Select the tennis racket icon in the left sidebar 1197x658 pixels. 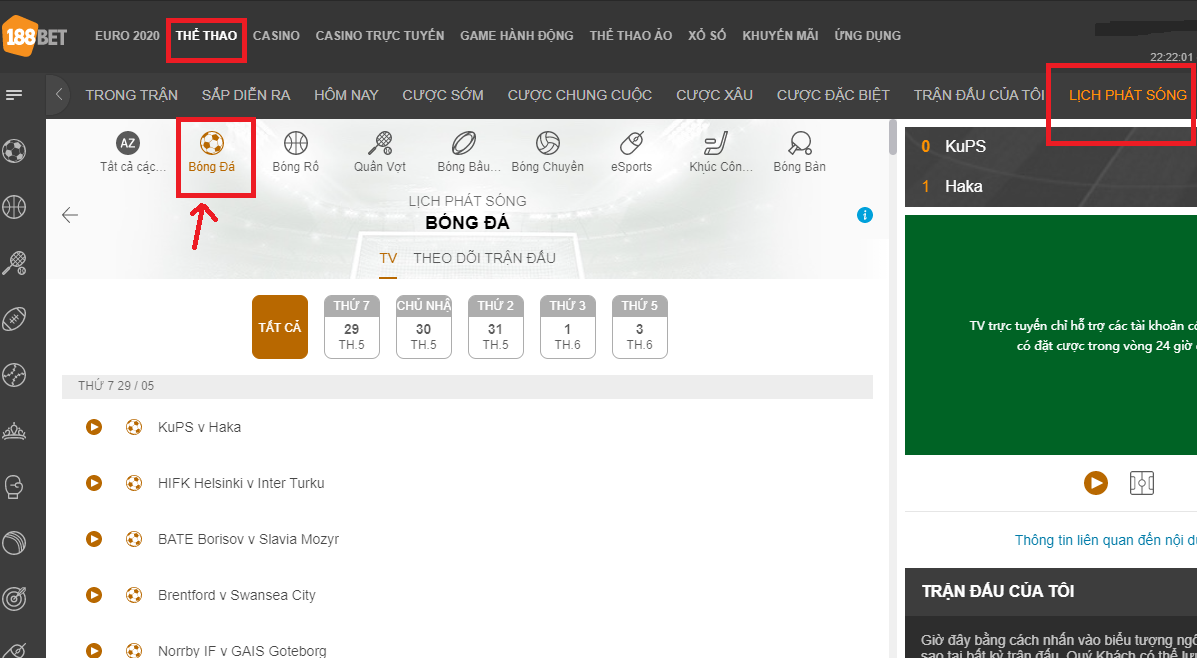(15, 263)
